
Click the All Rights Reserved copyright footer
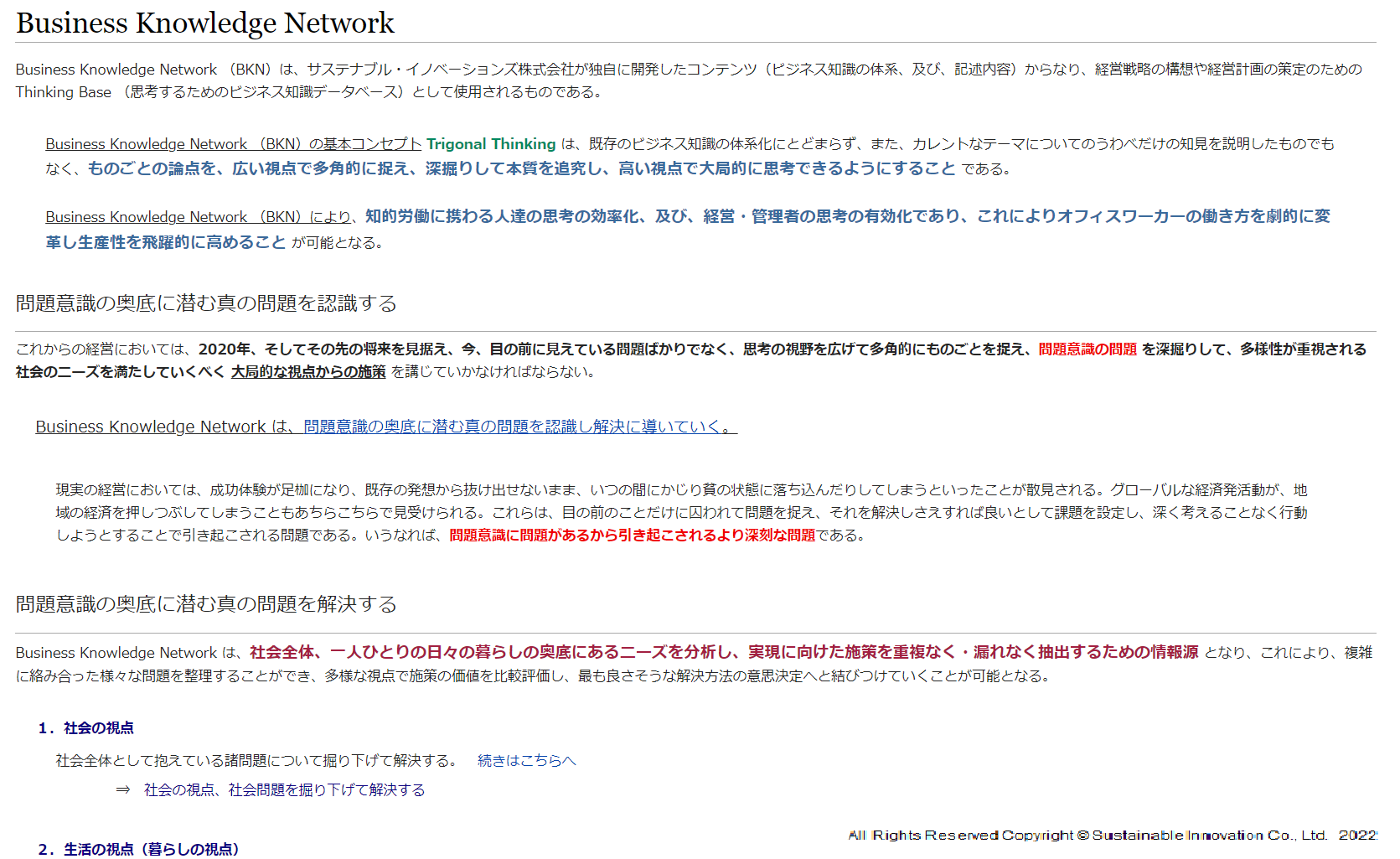[x=1113, y=835]
